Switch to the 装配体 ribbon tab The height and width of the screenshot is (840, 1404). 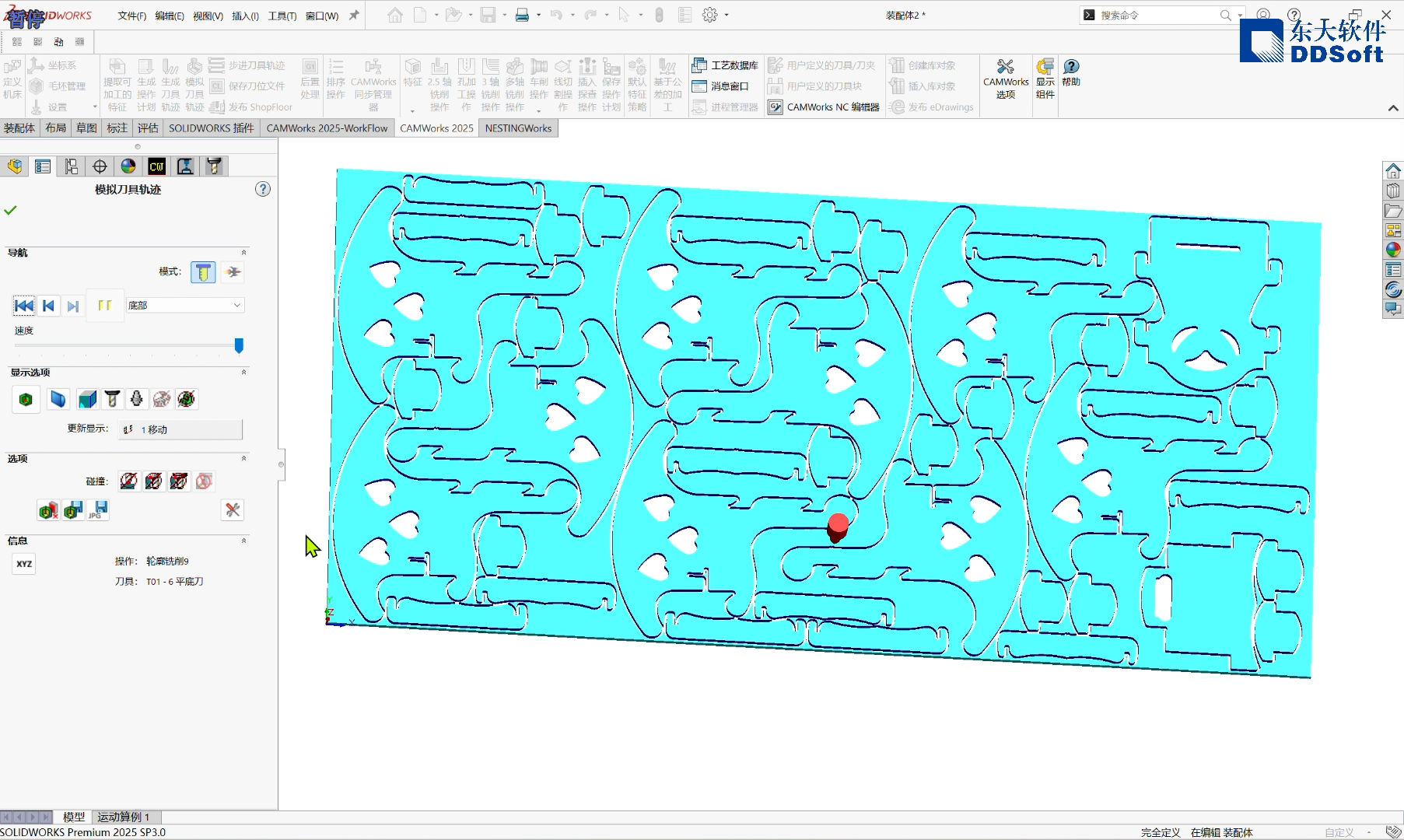(19, 128)
